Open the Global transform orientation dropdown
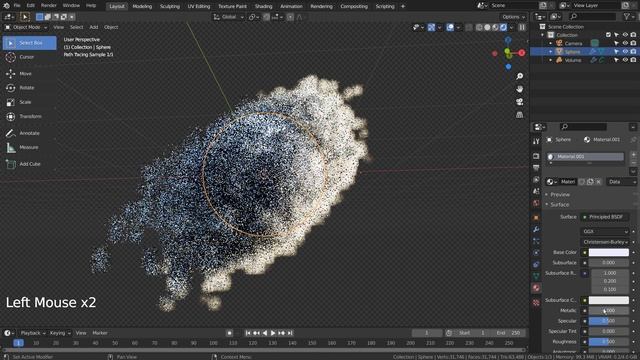 (228, 17)
